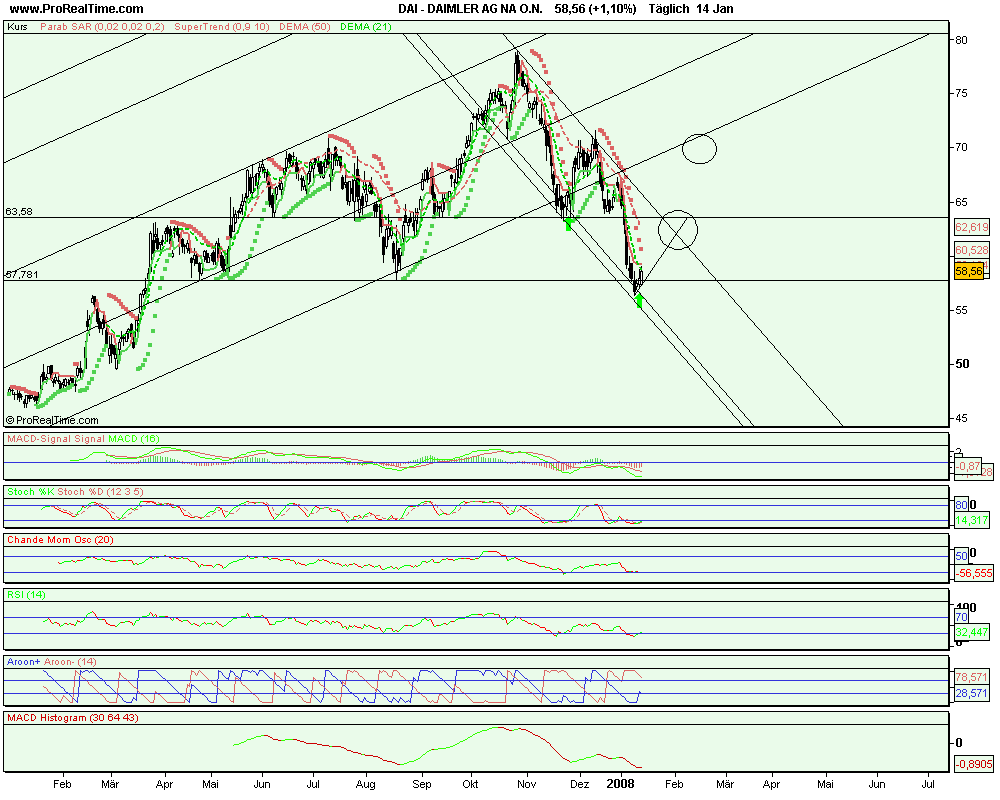The image size is (1000, 800).
Task: Click the 80 price scale label
Action: 961,40
